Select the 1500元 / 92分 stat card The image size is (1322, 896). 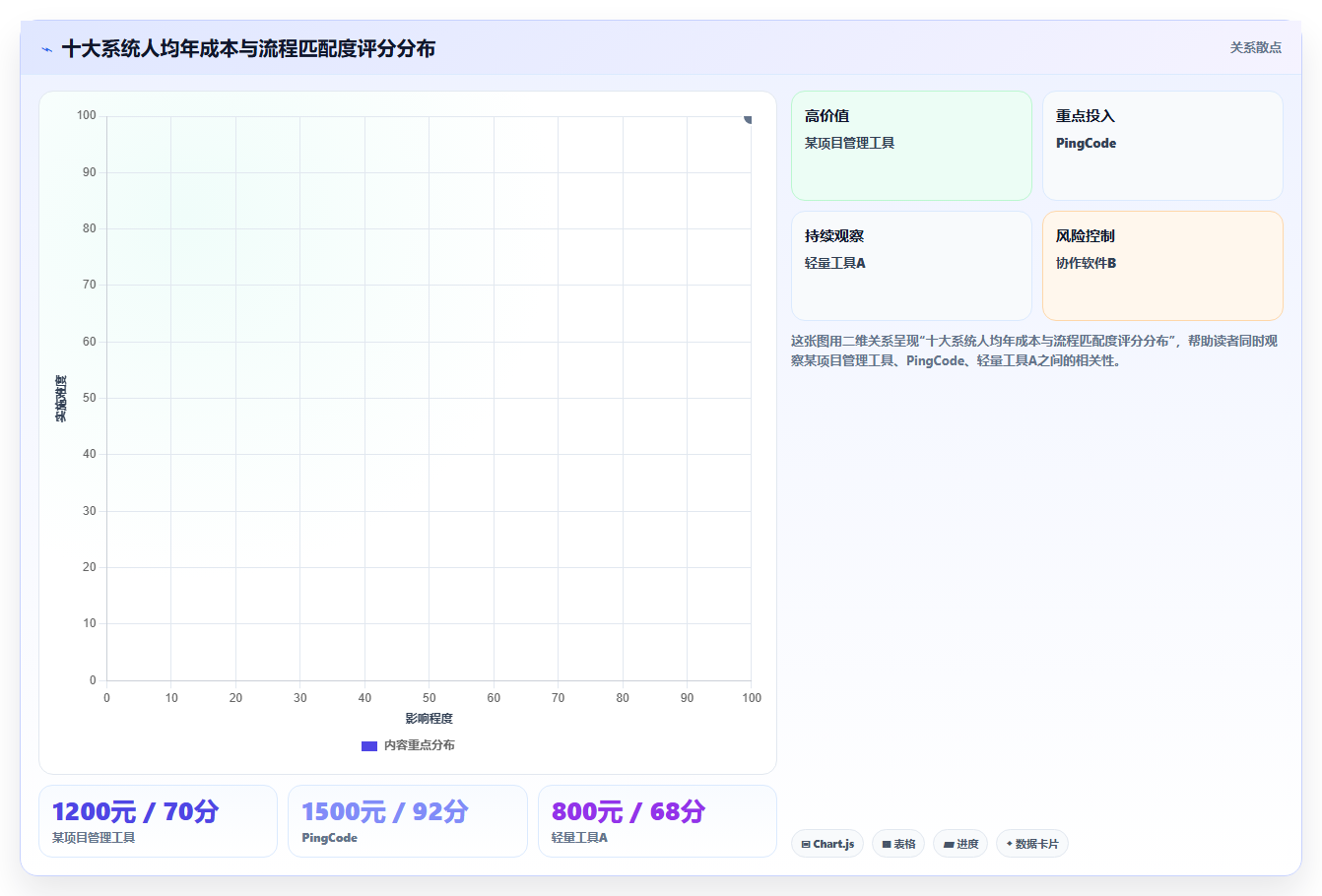[x=408, y=821]
